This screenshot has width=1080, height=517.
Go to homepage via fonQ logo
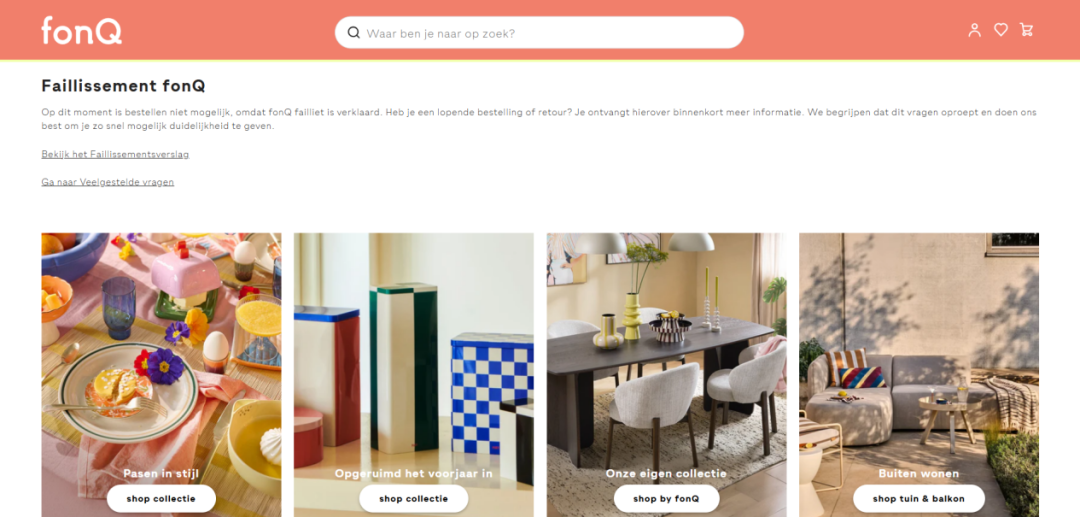81,30
